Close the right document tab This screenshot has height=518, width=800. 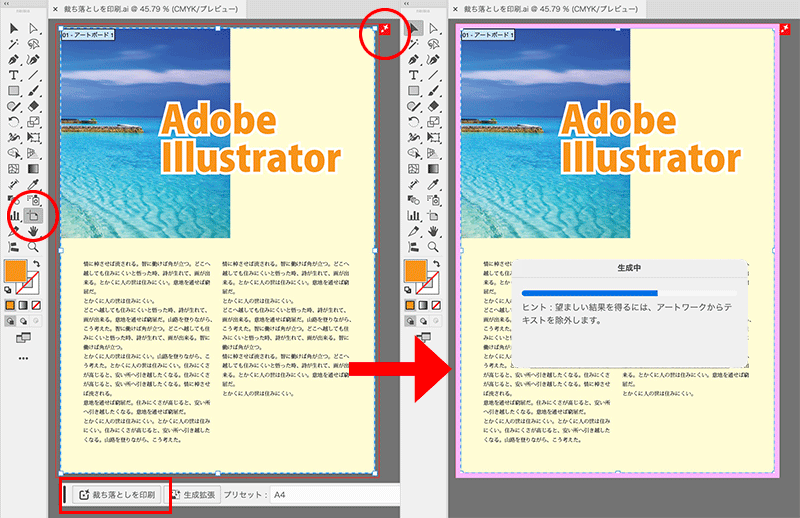point(455,9)
